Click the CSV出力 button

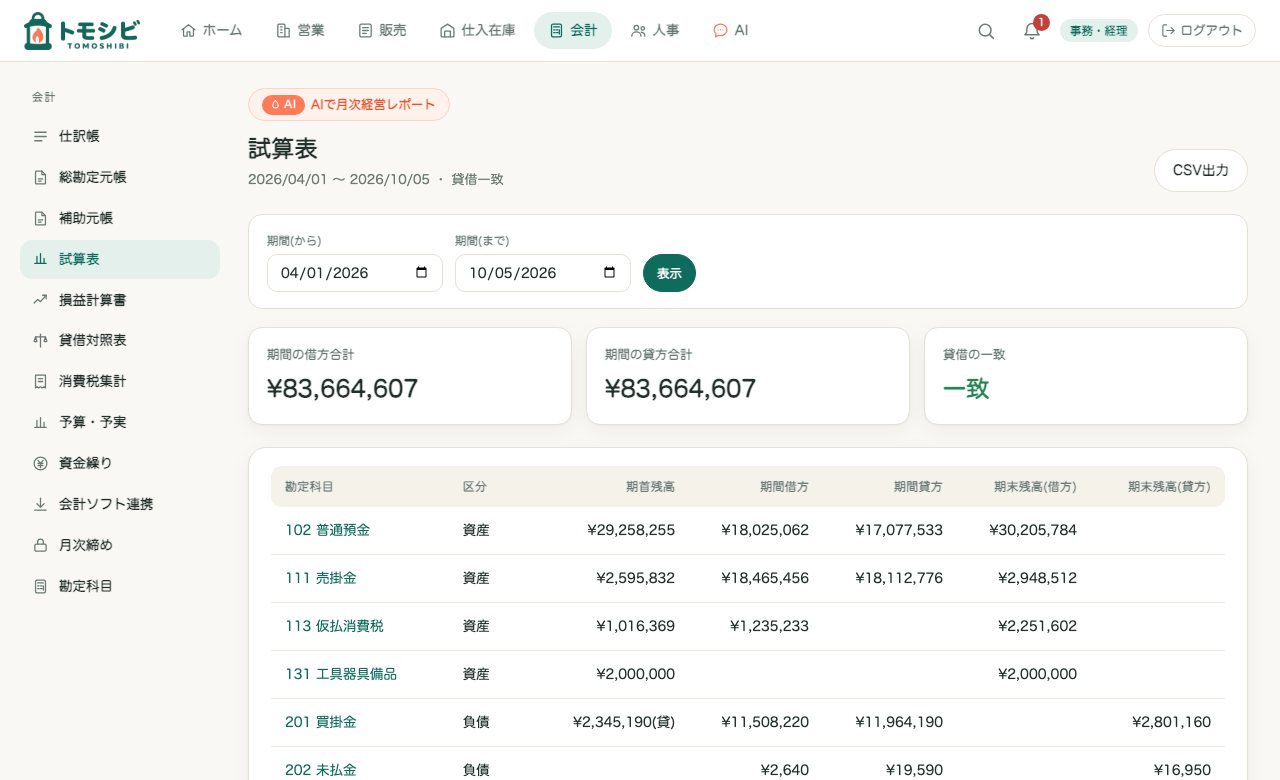(x=1201, y=170)
